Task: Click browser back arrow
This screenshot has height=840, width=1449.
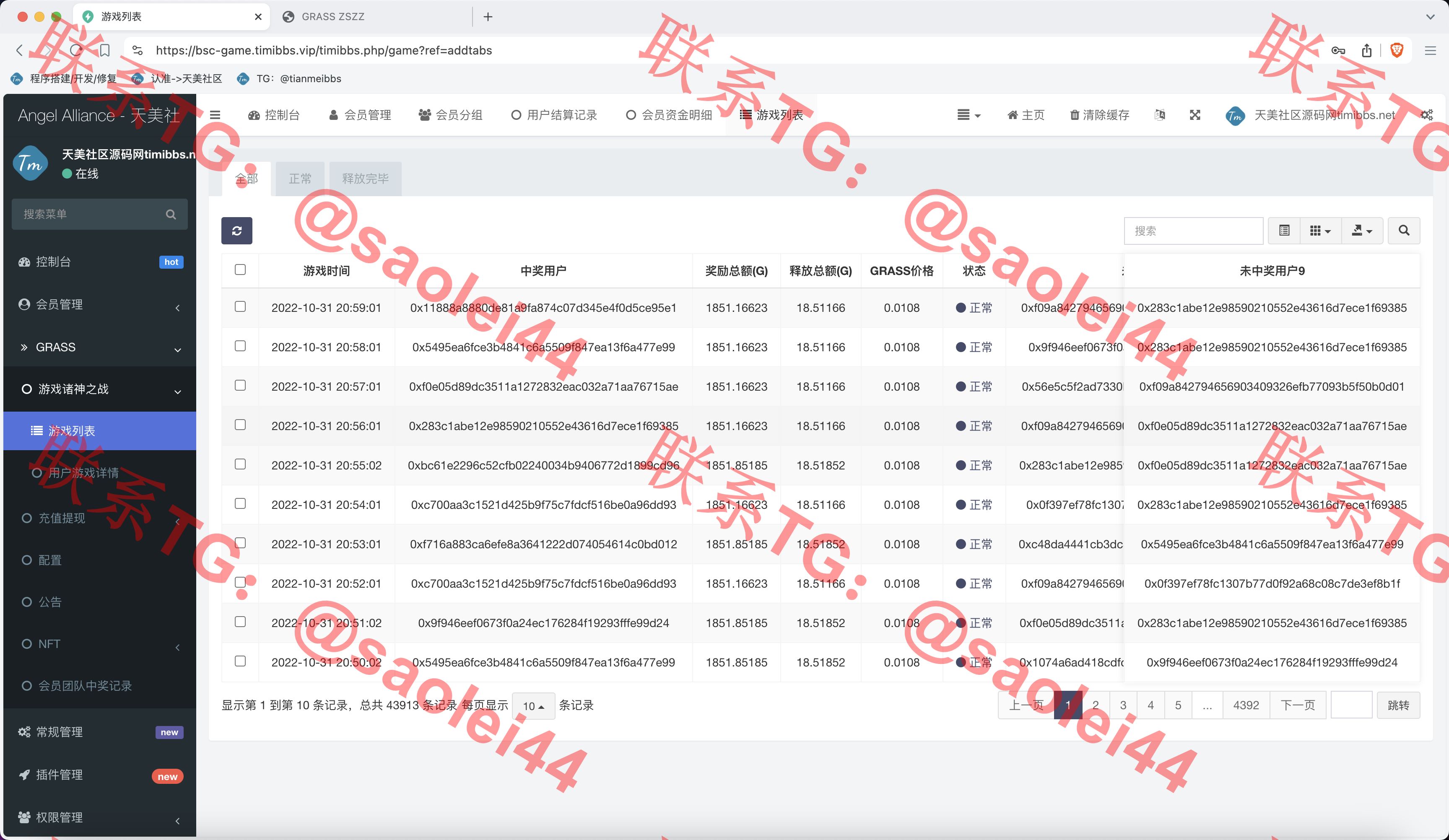Action: pos(20,50)
